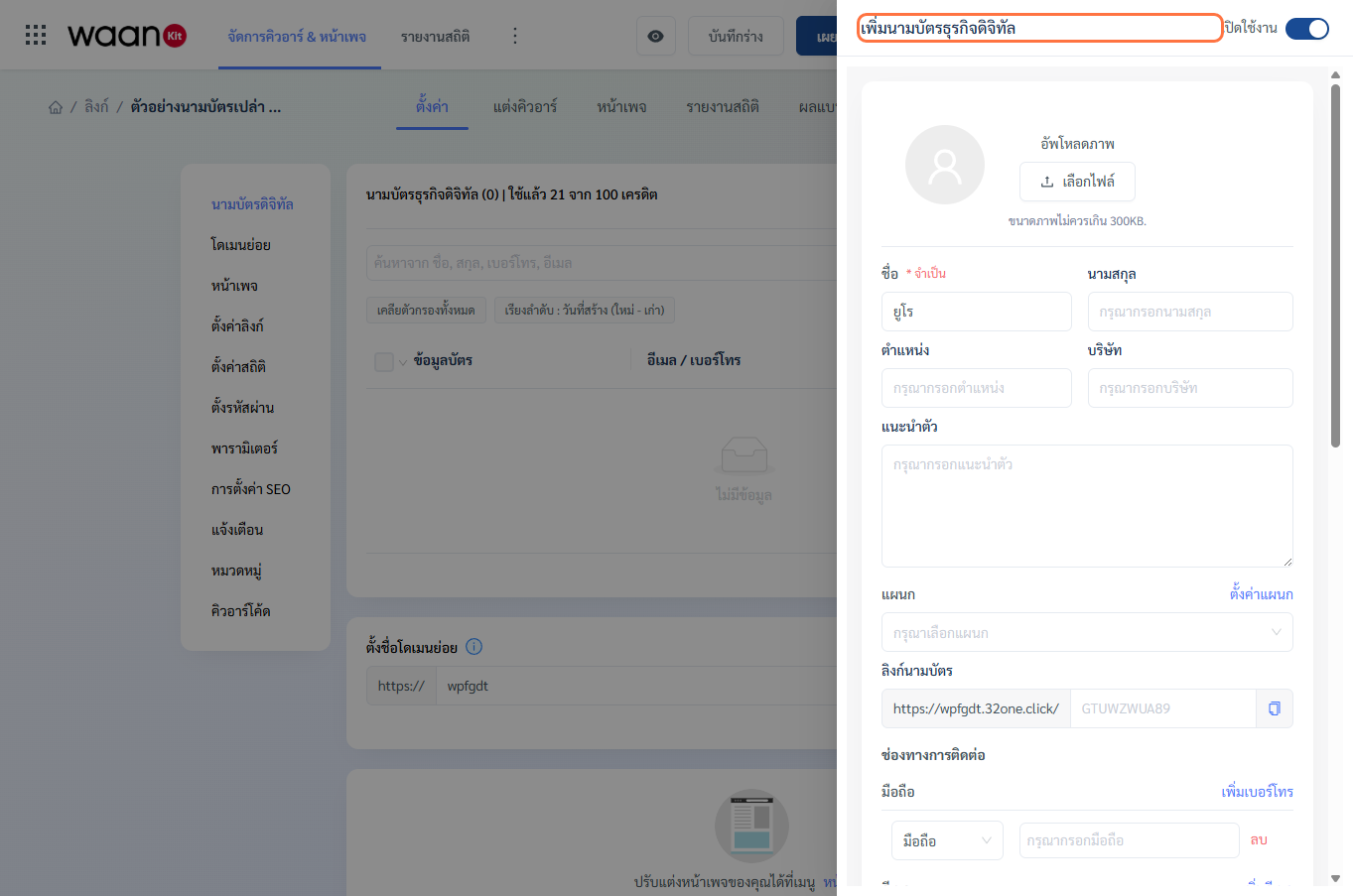Go to home via breadcrumb house icon
The width and height of the screenshot is (1353, 896).
[56, 107]
